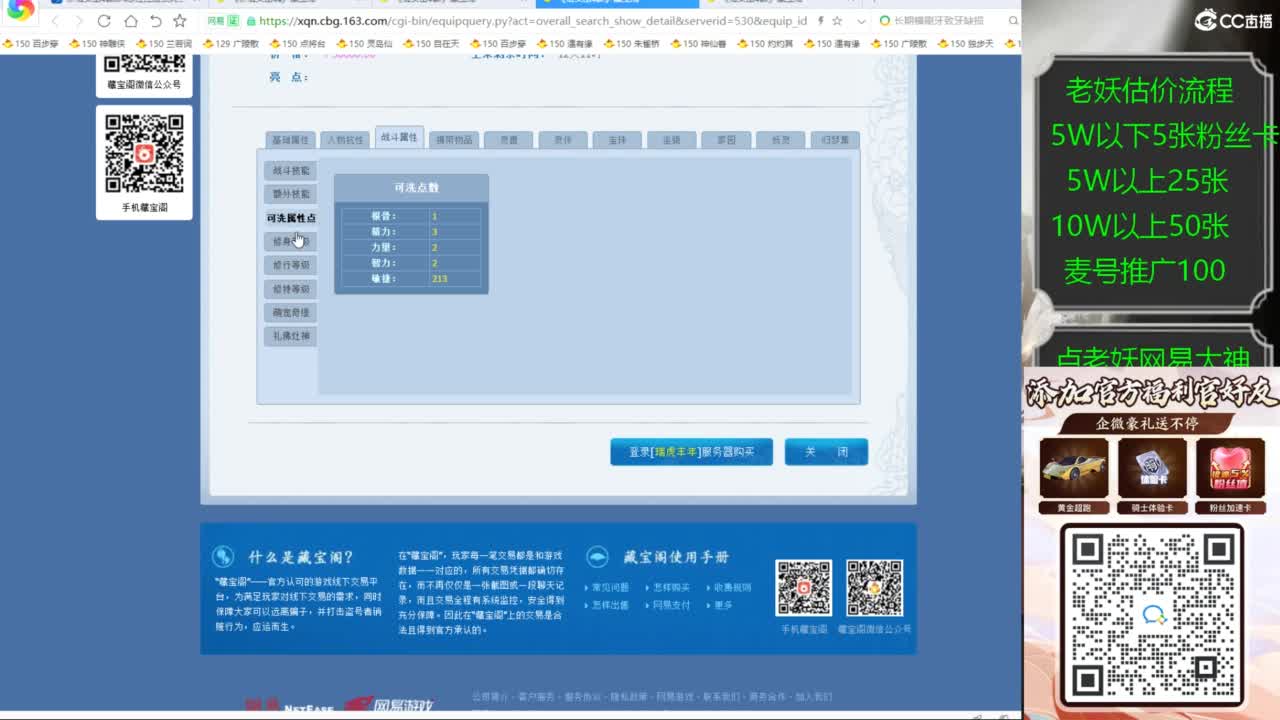Image resolution: width=1280 pixels, height=720 pixels.
Task: Open 客户服务 in the bottom footer
Action: [537, 697]
